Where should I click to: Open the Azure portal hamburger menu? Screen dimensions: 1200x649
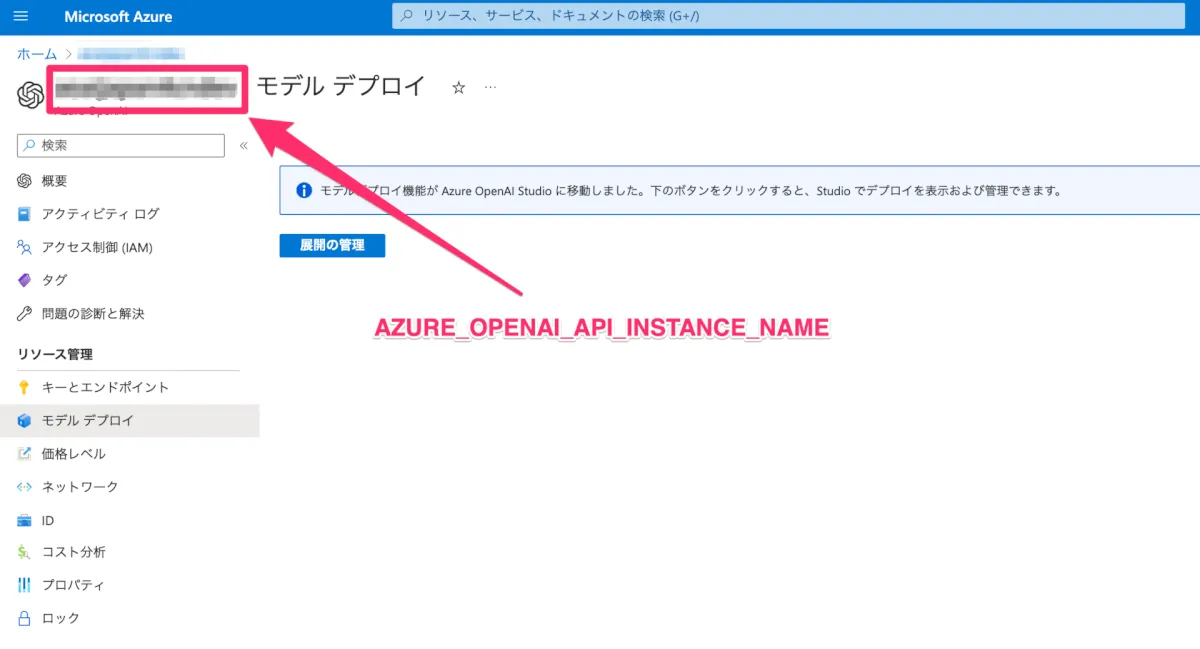(x=21, y=17)
